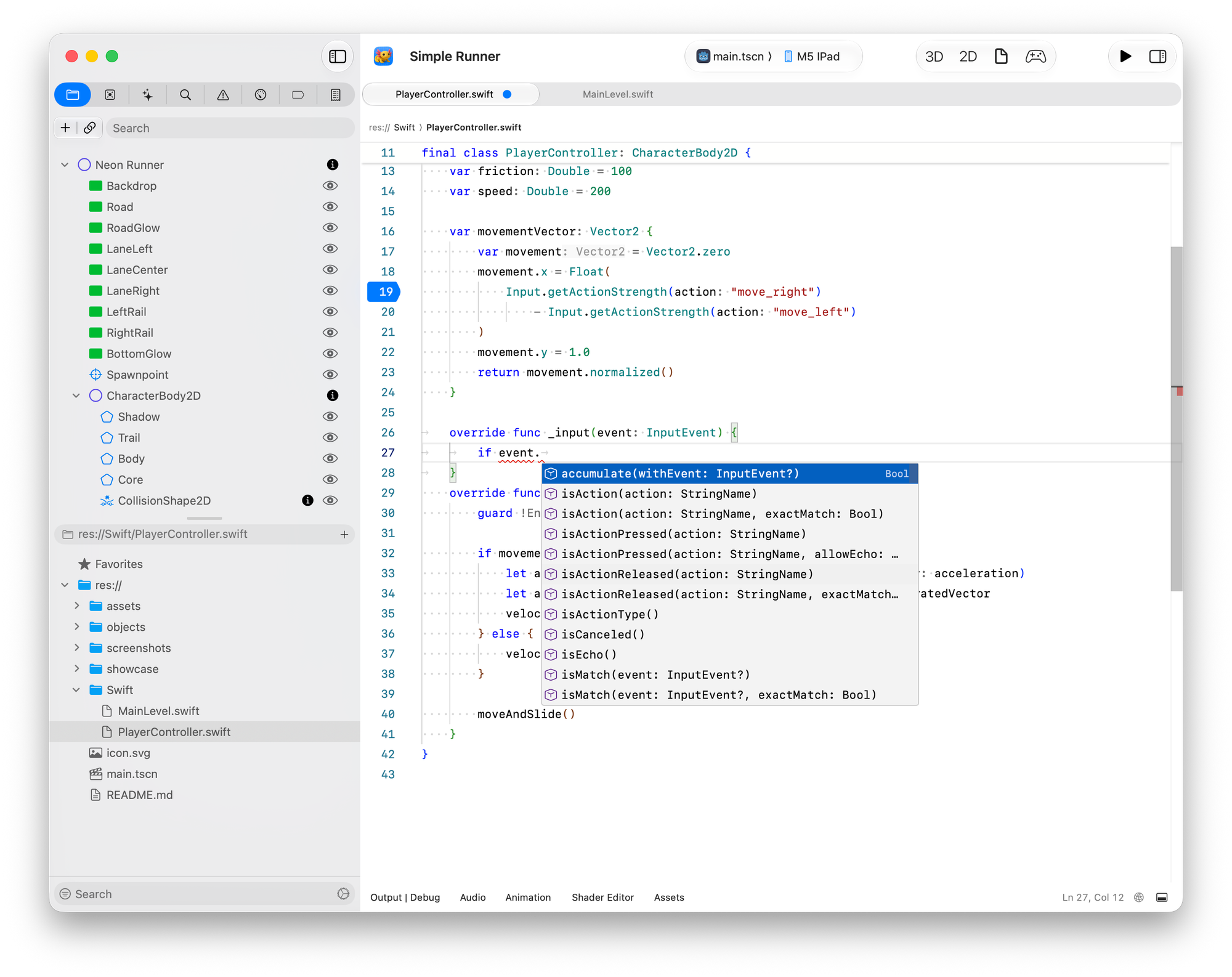Click the link/attach node icon
Viewport: 1232px width, 977px height.
point(90,128)
